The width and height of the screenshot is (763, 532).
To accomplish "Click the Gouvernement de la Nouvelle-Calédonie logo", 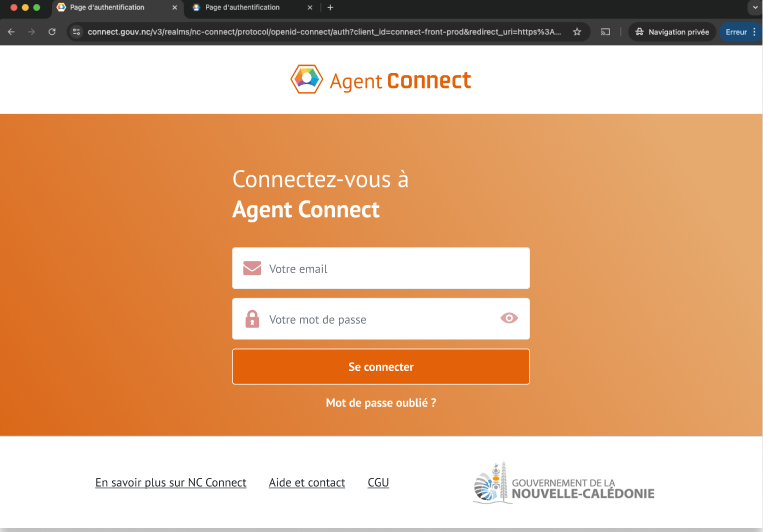I will pyautogui.click(x=563, y=482).
